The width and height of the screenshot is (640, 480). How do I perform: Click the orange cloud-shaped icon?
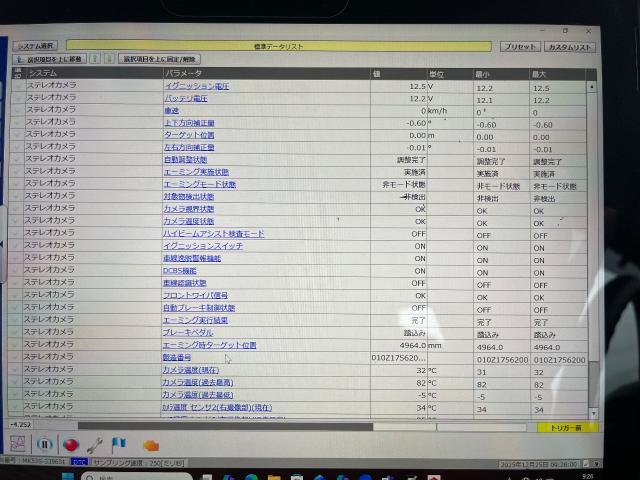pos(151,444)
